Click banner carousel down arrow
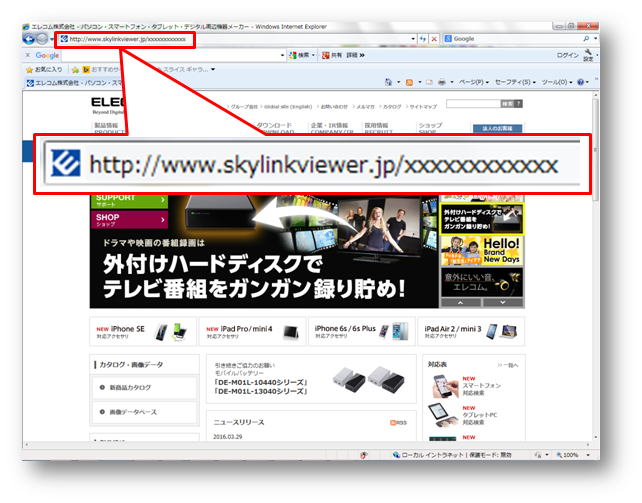The width and height of the screenshot is (642, 503). [503, 302]
